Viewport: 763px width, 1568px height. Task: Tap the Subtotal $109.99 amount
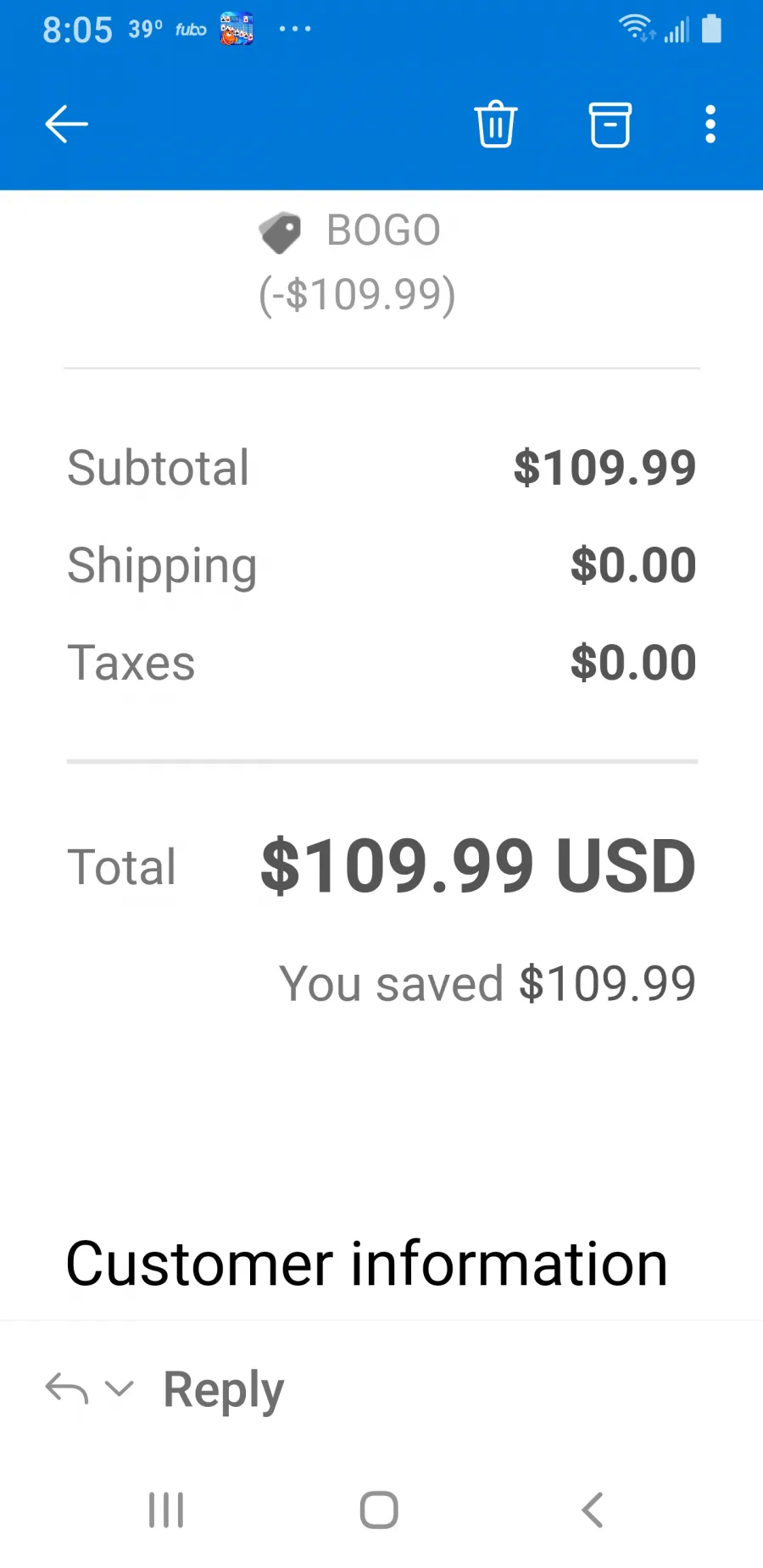click(604, 467)
